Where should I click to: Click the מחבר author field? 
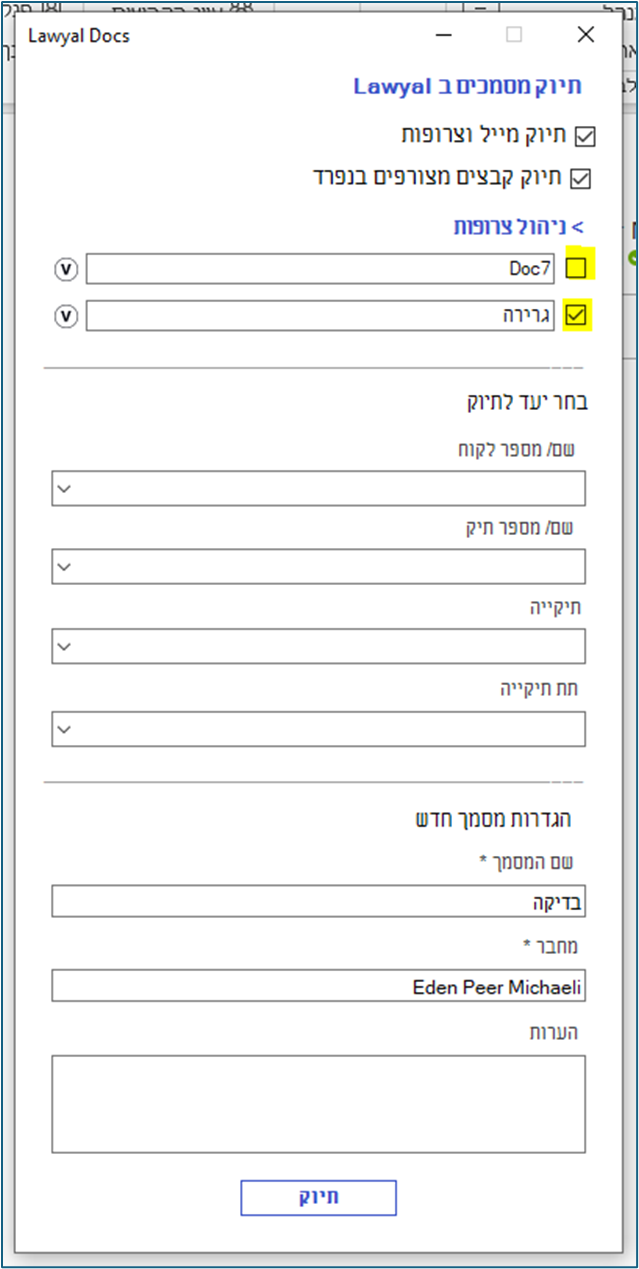pyautogui.click(x=318, y=986)
